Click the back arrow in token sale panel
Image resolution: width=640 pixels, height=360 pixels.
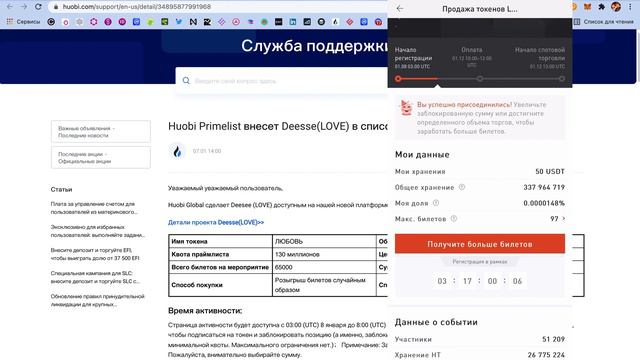(400, 9)
